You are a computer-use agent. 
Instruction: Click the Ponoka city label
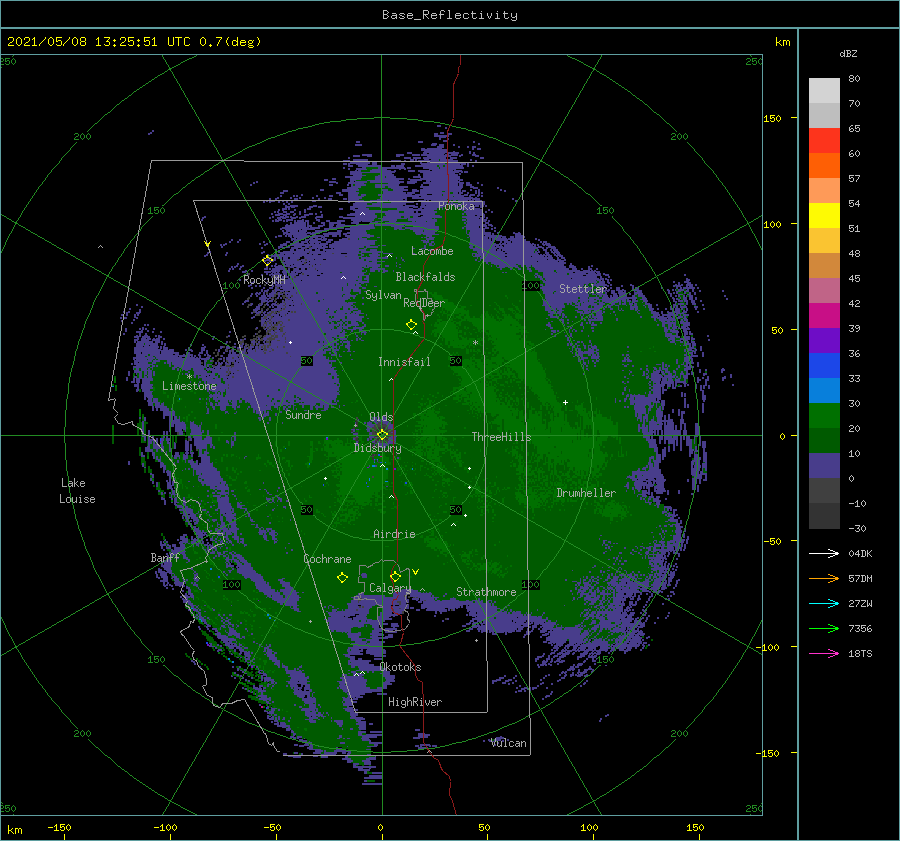[456, 206]
